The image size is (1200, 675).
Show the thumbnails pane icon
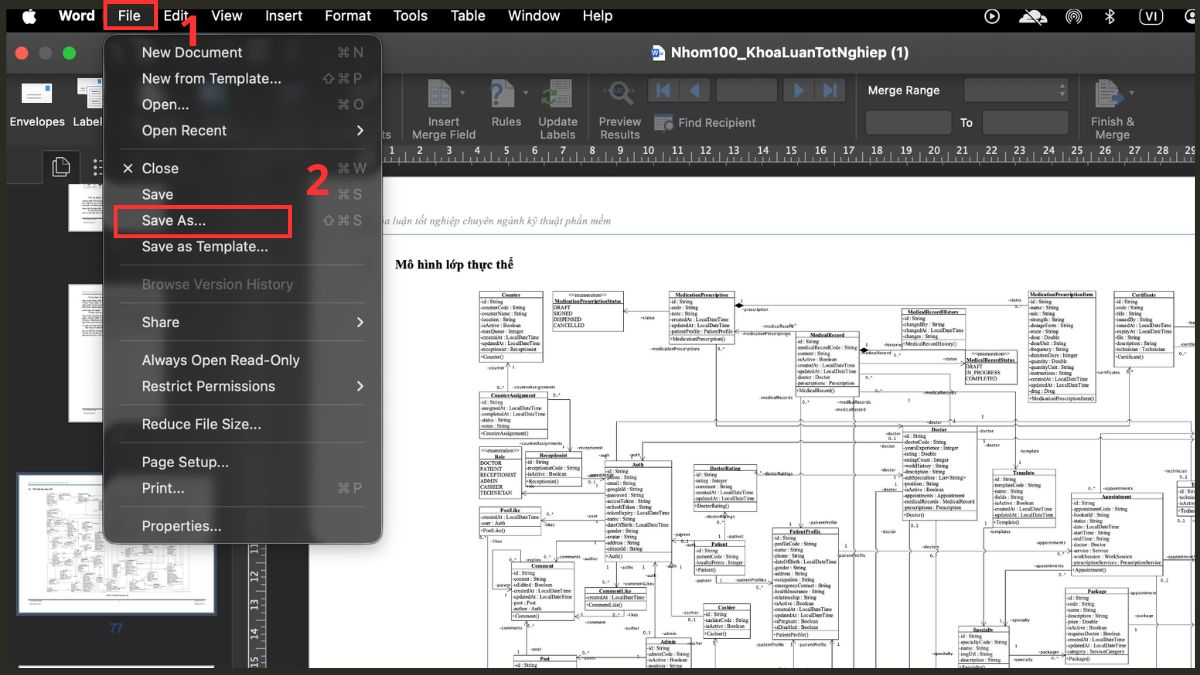pyautogui.click(x=61, y=166)
